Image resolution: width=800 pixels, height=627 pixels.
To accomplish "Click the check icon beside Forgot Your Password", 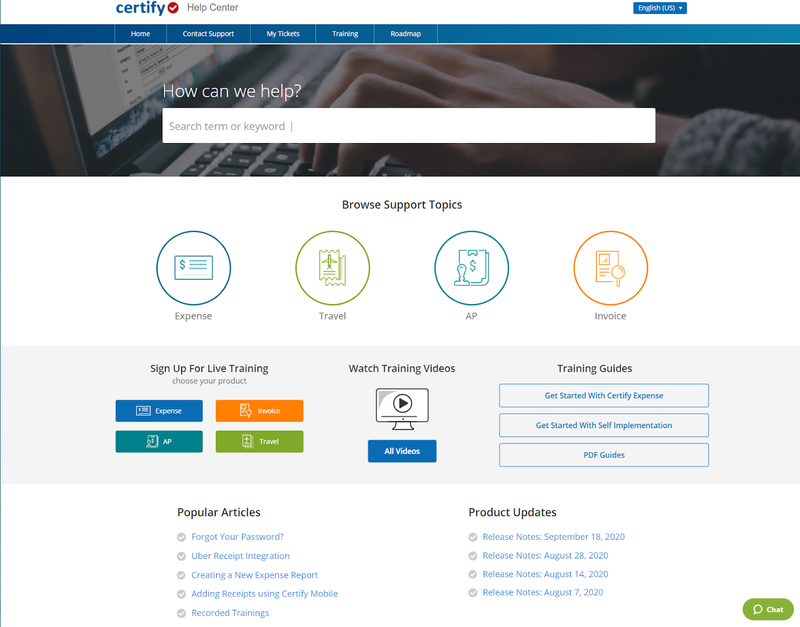I will 181,537.
